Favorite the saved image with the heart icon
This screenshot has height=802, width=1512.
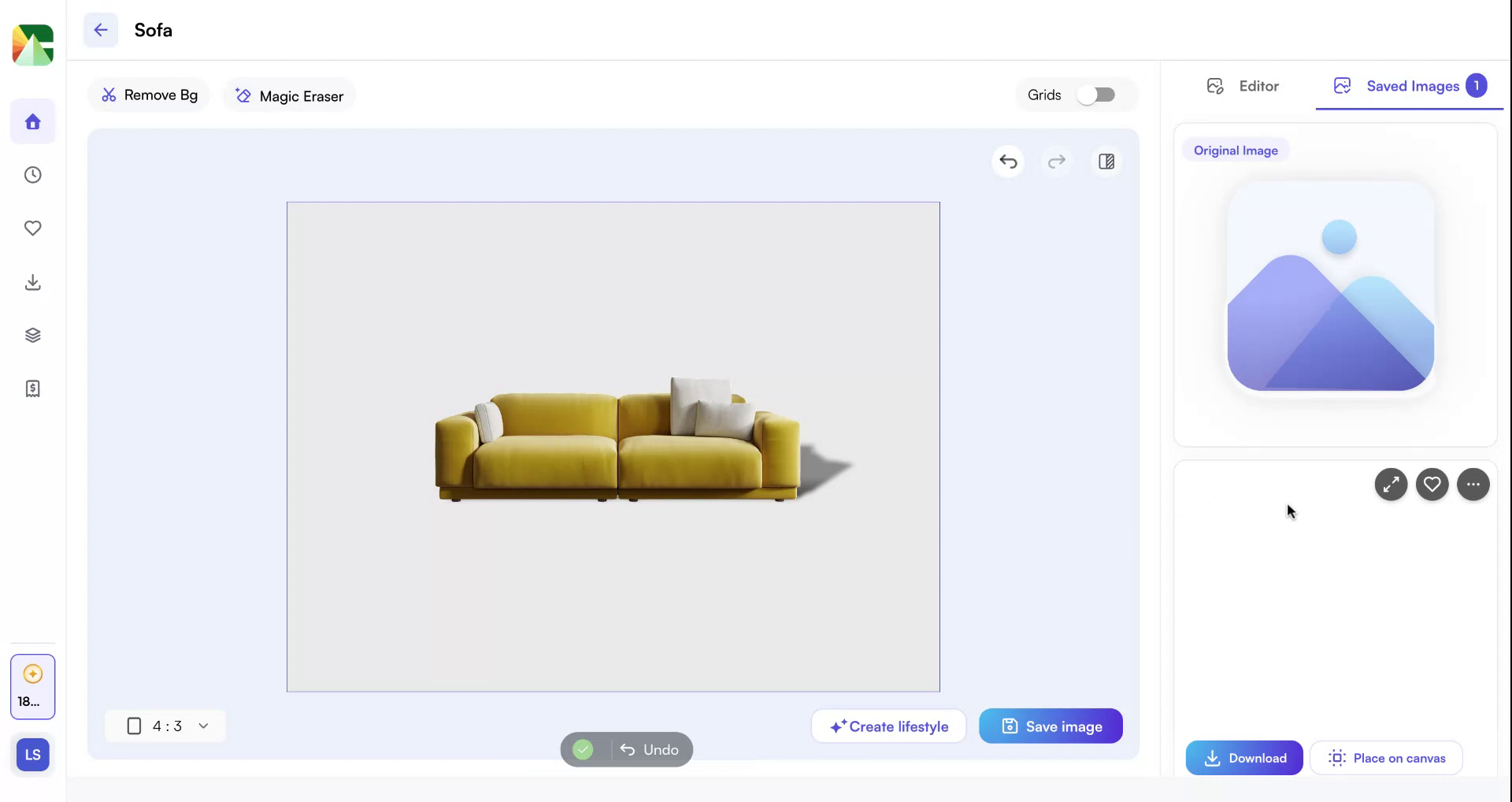pos(1432,484)
